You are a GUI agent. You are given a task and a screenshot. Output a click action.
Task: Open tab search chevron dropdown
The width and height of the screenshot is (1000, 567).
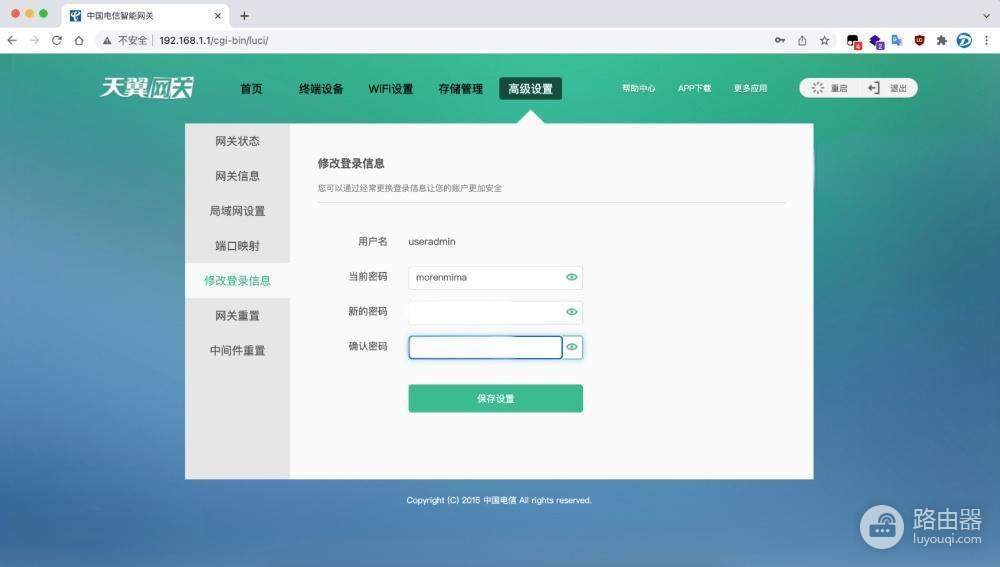pos(987,15)
